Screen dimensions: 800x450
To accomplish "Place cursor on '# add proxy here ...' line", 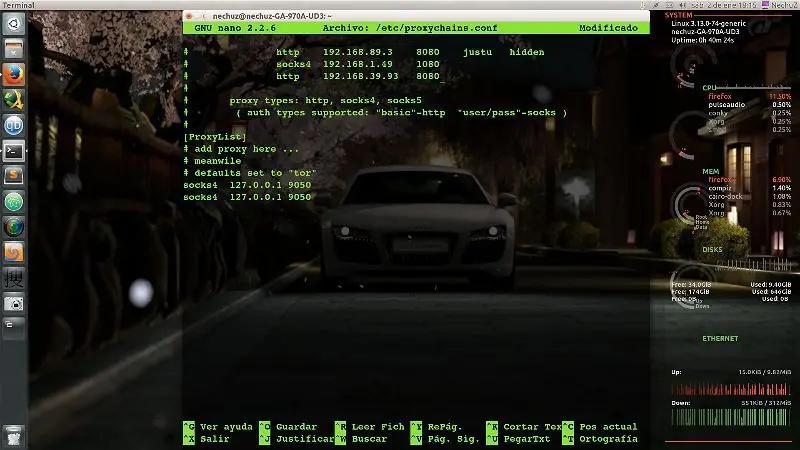I will click(241, 149).
